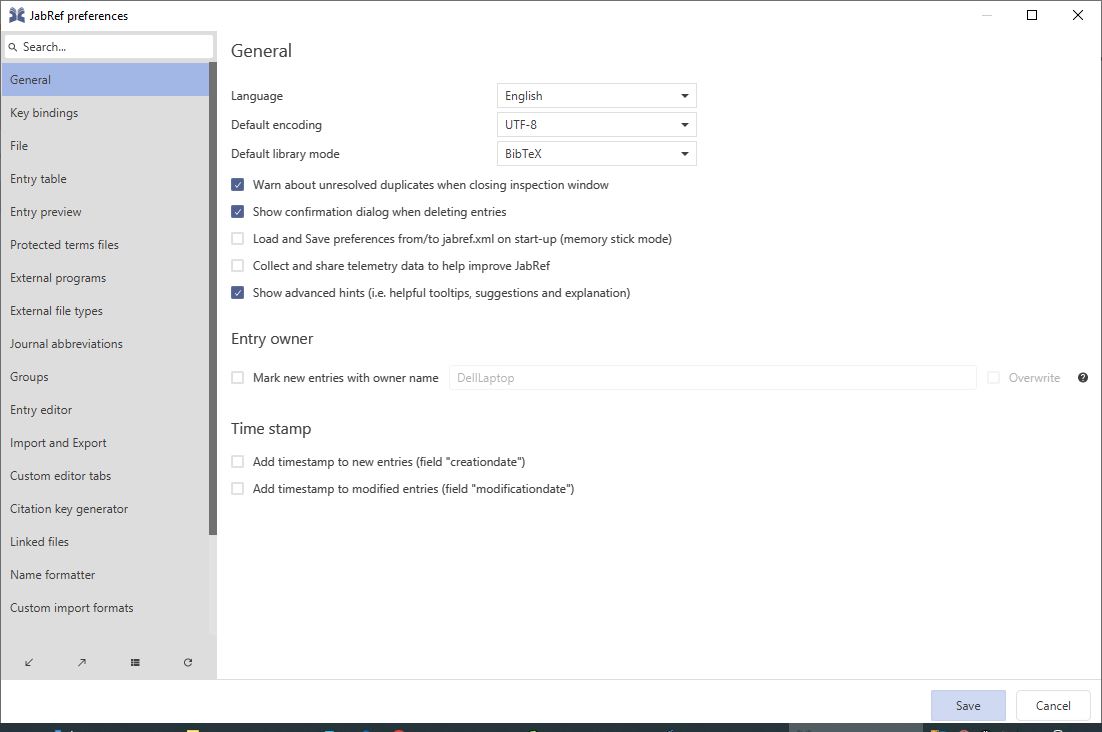Open Groups preferences

point(105,377)
